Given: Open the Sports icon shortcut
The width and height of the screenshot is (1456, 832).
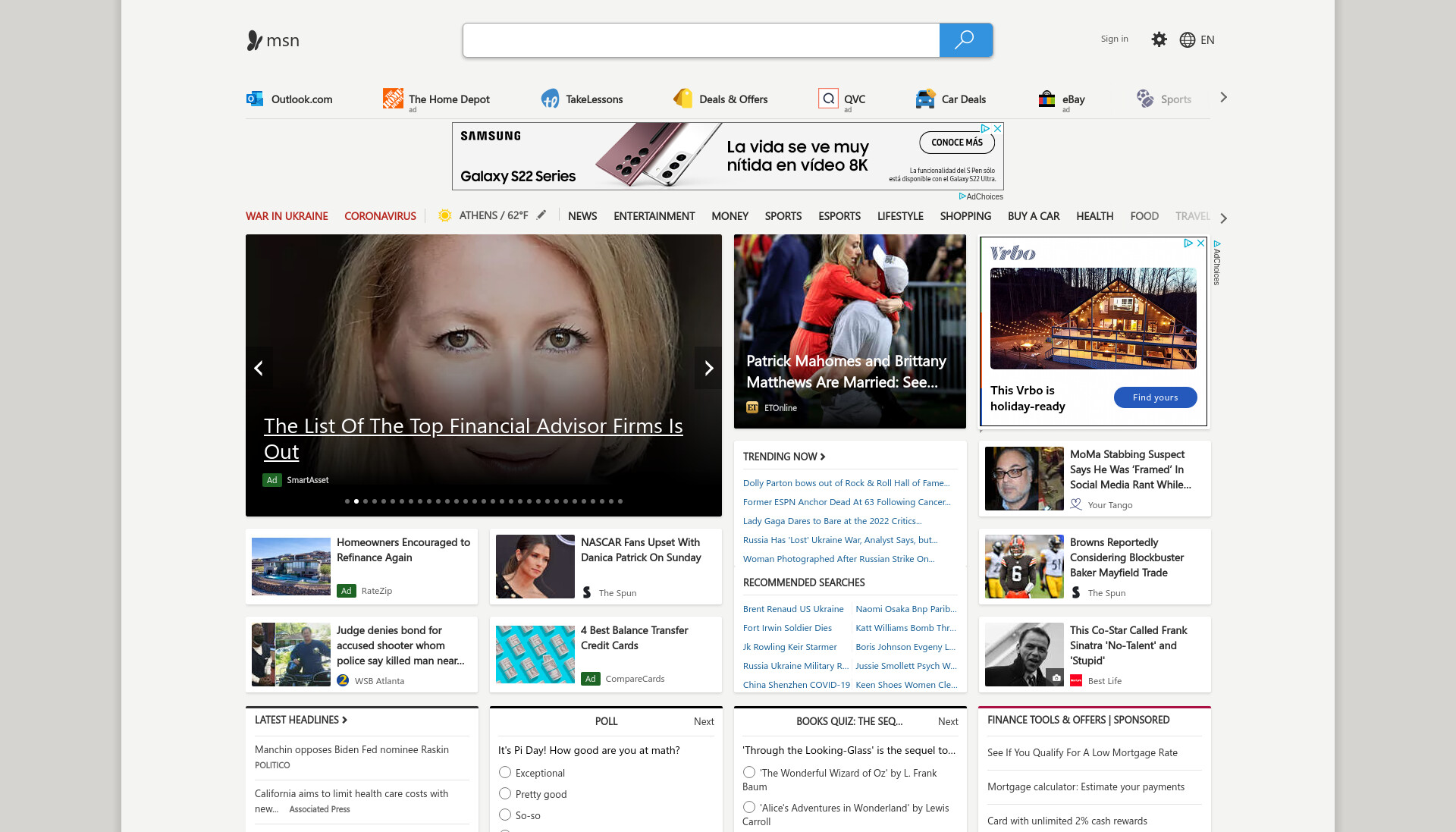Looking at the screenshot, I should [x=1145, y=99].
